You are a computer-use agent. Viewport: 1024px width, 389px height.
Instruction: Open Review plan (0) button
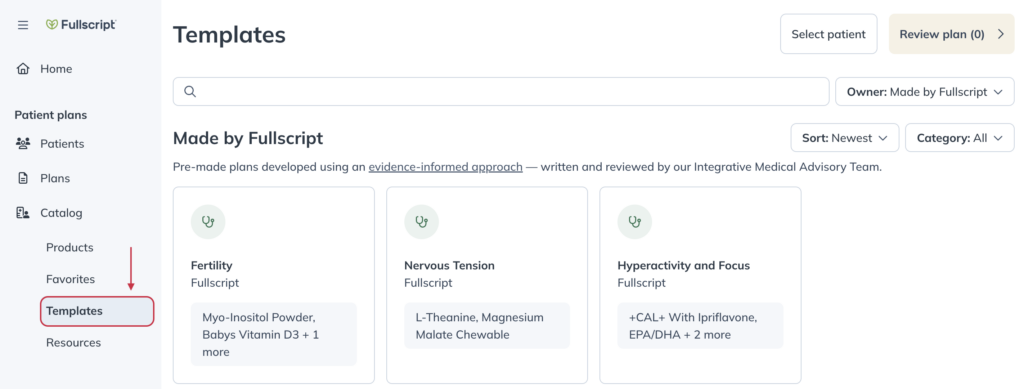tap(952, 34)
